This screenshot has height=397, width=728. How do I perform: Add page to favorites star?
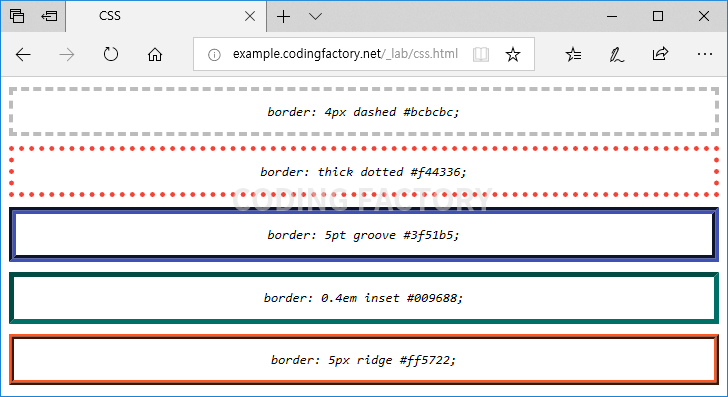513,54
